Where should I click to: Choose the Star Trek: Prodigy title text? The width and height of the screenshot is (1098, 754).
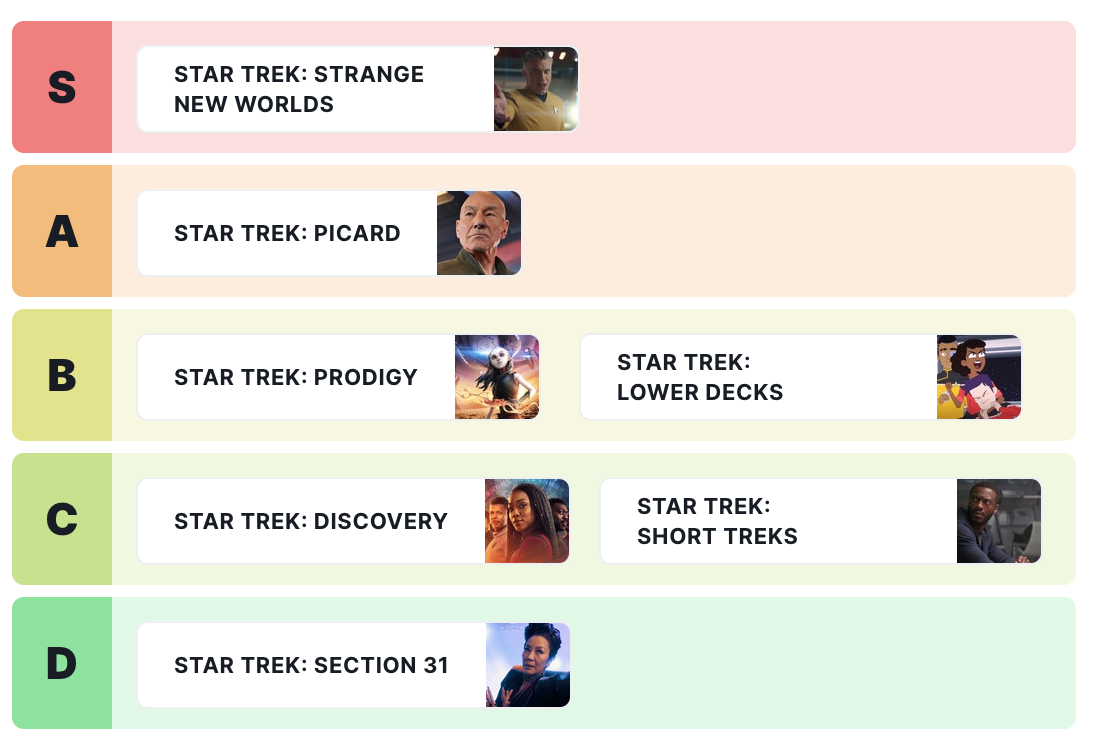(296, 377)
